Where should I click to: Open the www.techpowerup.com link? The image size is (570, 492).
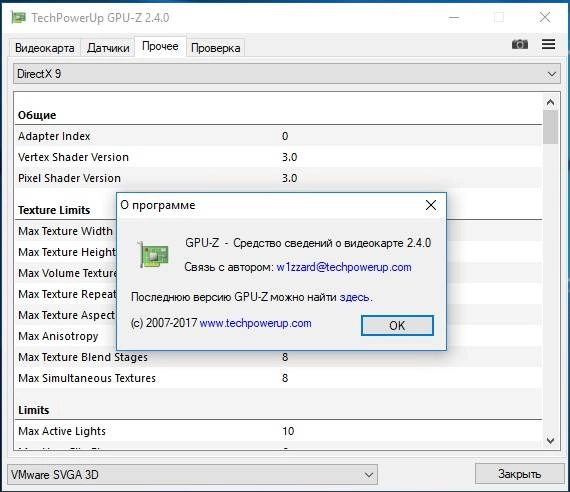[x=256, y=323]
